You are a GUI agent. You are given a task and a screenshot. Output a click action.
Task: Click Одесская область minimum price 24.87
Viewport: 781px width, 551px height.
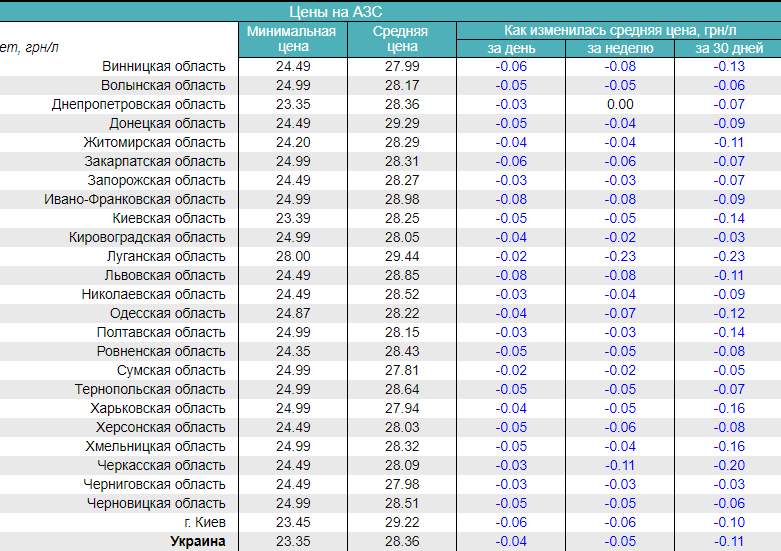[x=293, y=313]
